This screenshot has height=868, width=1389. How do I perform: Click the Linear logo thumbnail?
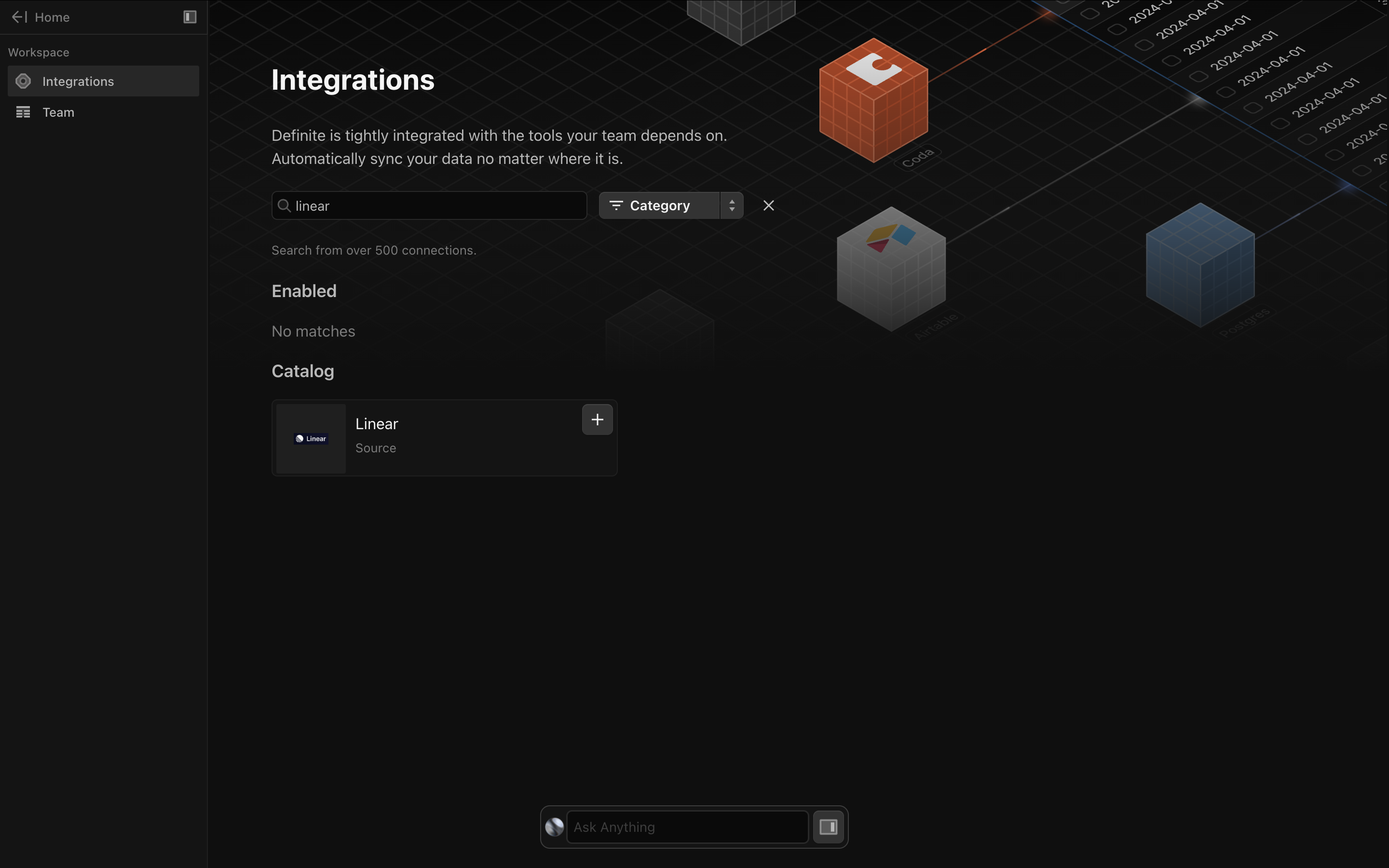pyautogui.click(x=311, y=439)
